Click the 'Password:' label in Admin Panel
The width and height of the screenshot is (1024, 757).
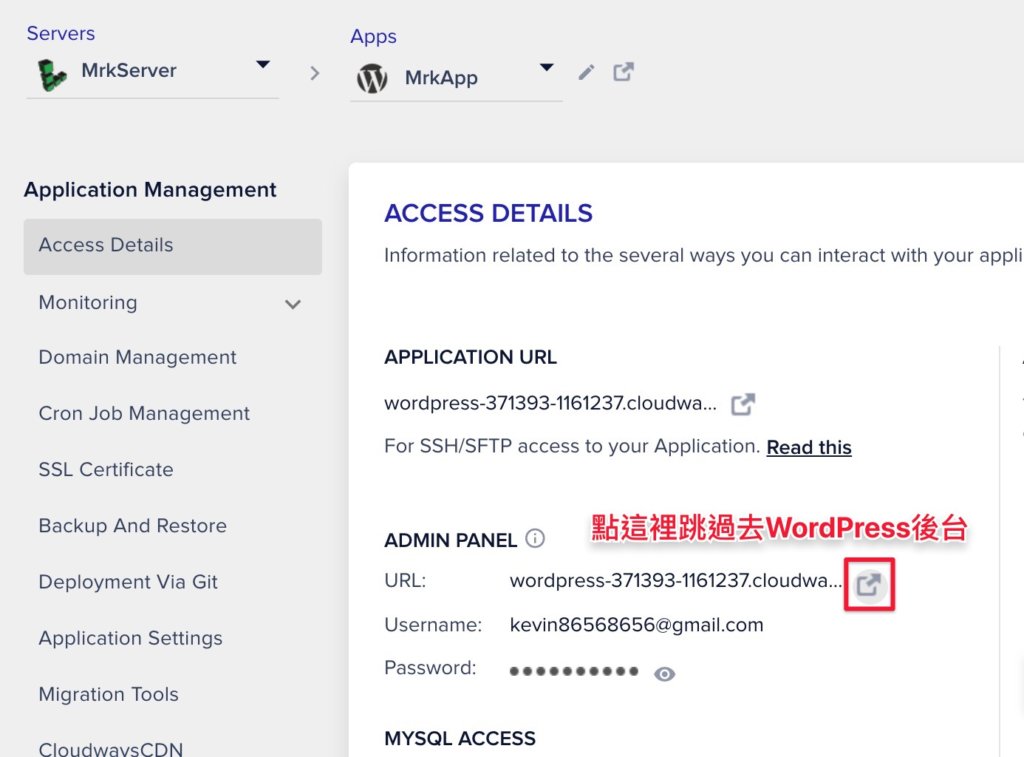coord(430,668)
